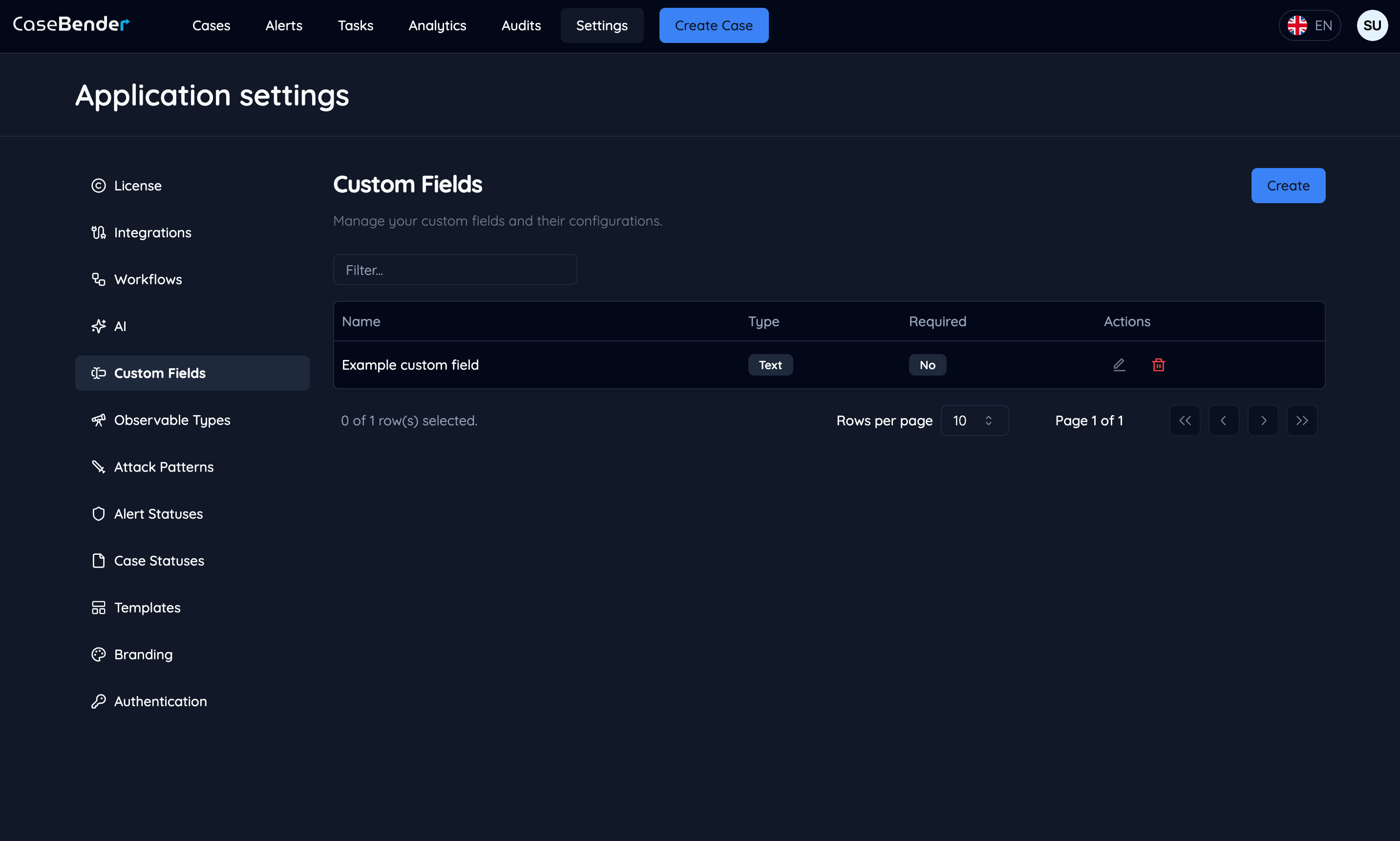
Task: Open Templates using its grid icon
Action: tap(98, 607)
